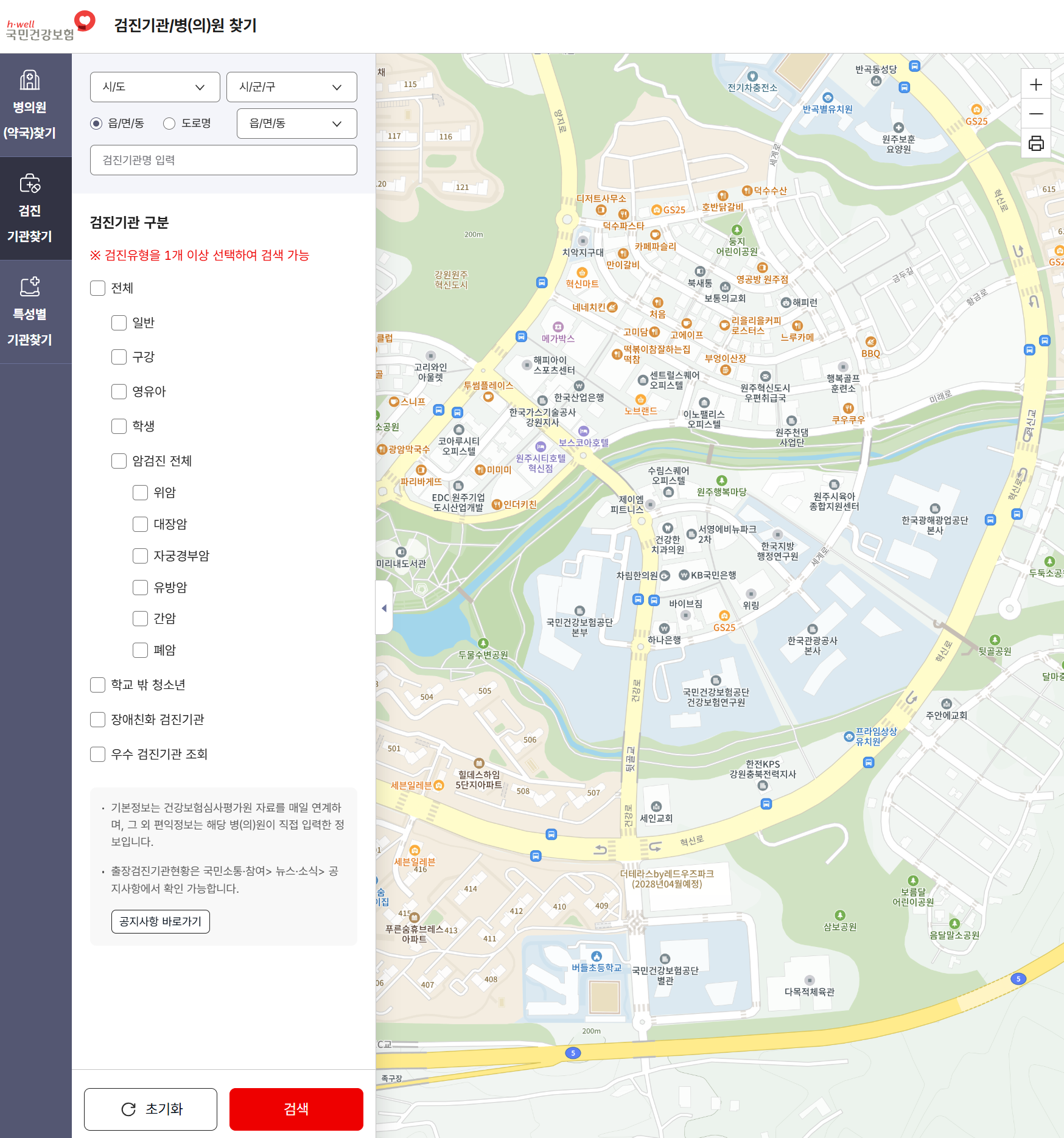Click the 버들초등학교 school marker
The height and width of the screenshot is (1138, 1064).
597,956
